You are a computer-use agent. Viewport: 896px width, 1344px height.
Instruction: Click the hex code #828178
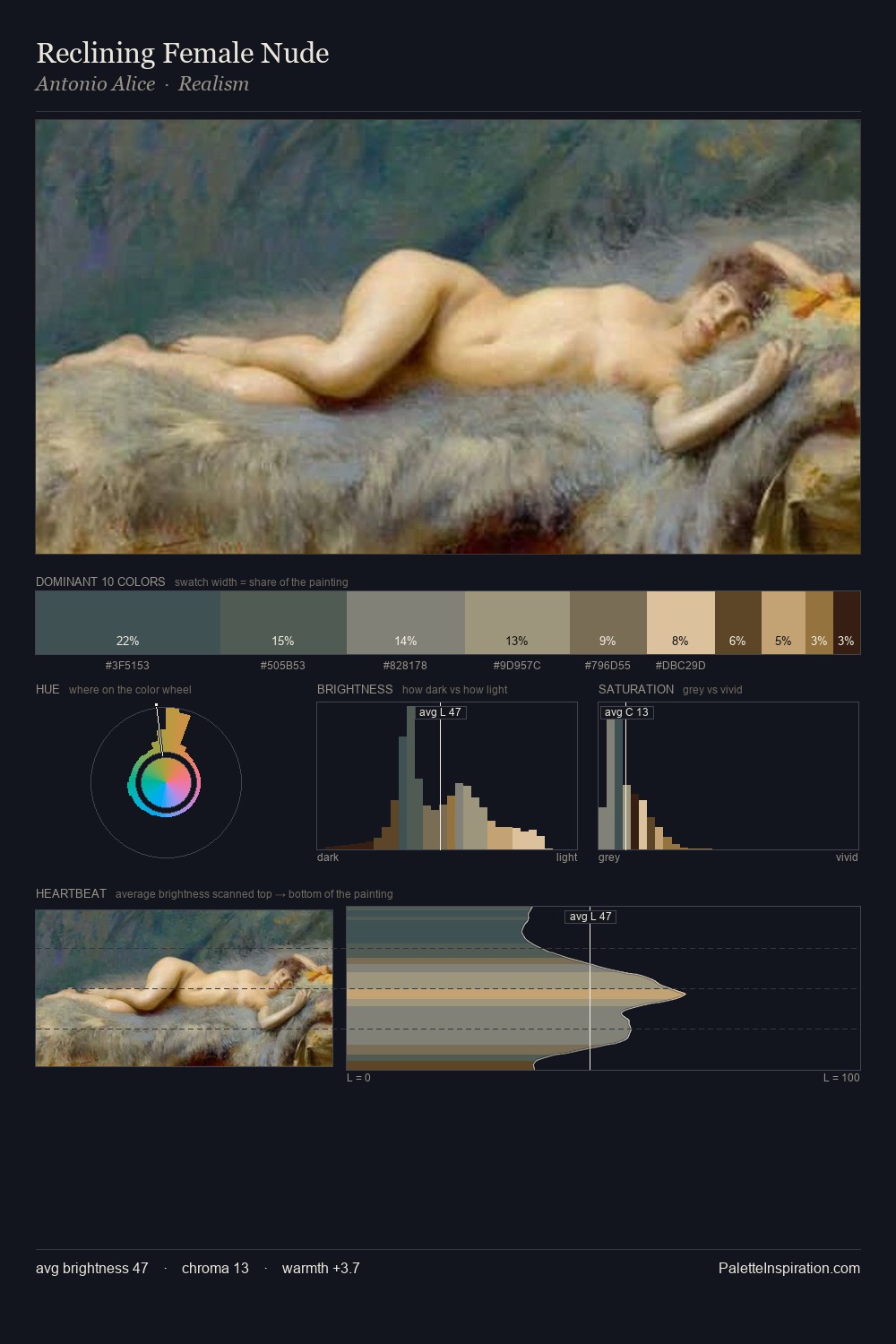coord(405,666)
